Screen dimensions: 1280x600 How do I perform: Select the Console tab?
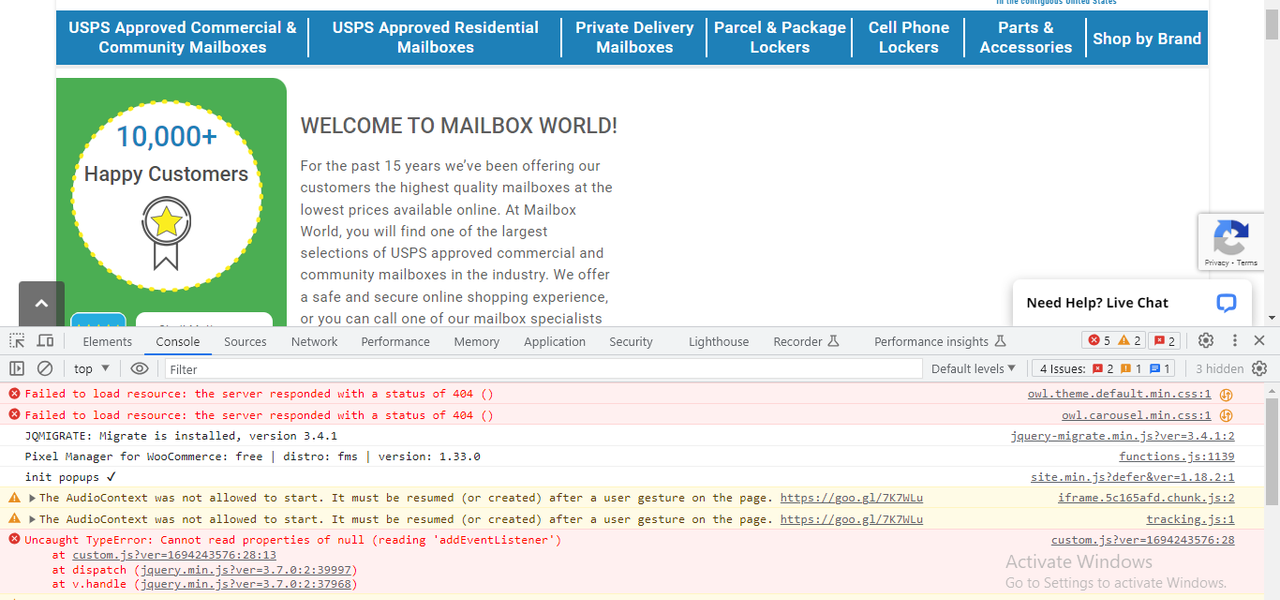pos(178,342)
